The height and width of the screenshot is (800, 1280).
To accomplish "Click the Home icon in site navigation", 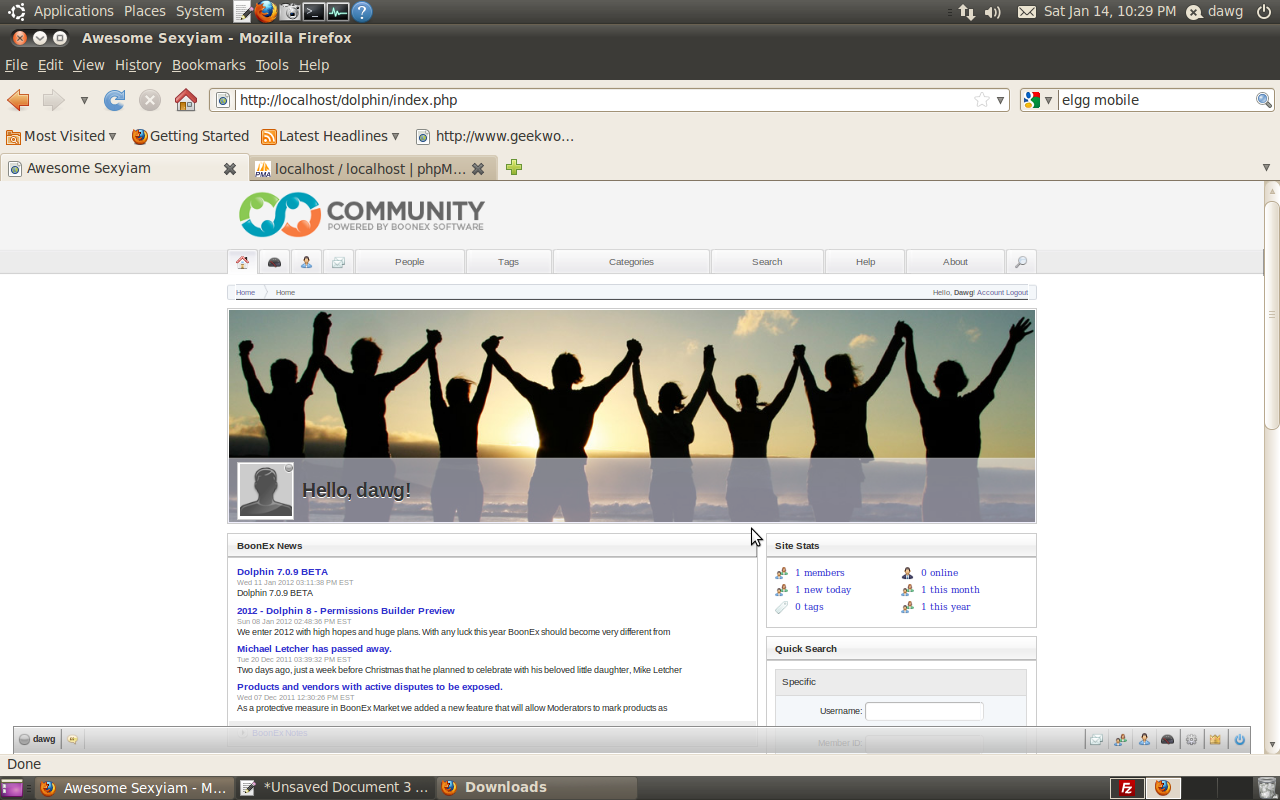I will point(242,262).
